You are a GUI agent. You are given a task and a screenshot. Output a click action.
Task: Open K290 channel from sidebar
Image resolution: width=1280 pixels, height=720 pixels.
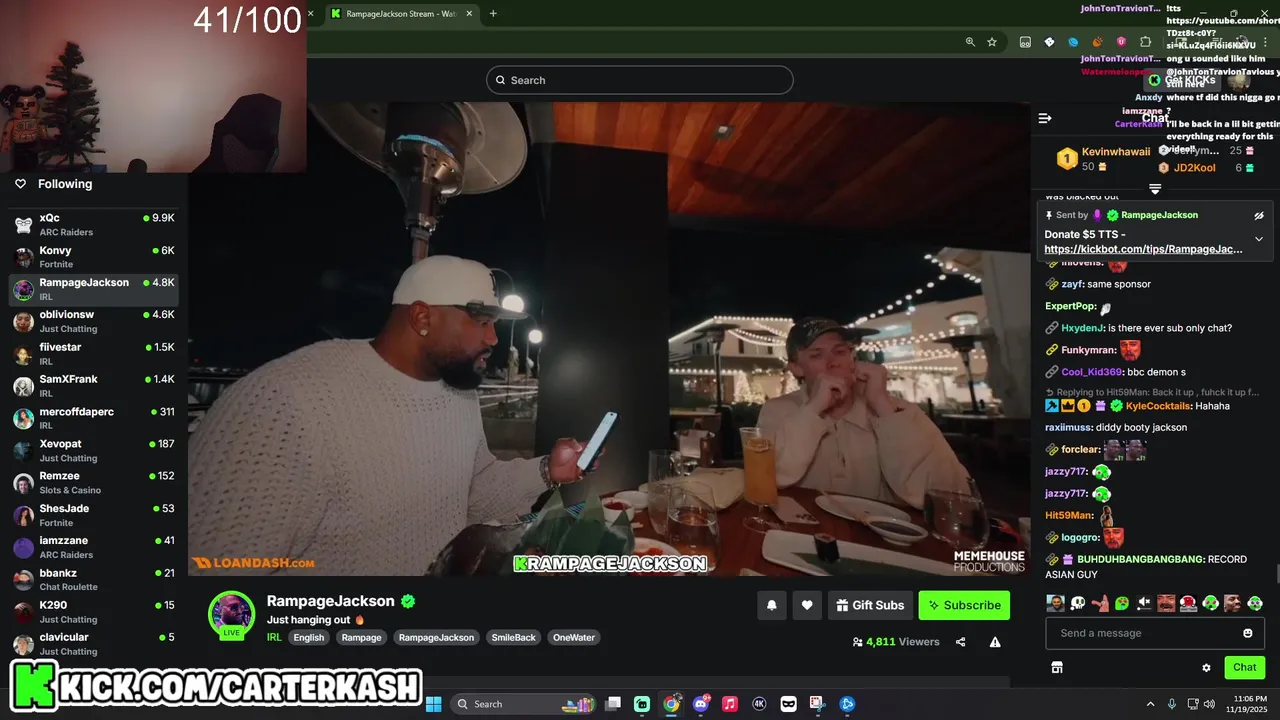pos(94,612)
